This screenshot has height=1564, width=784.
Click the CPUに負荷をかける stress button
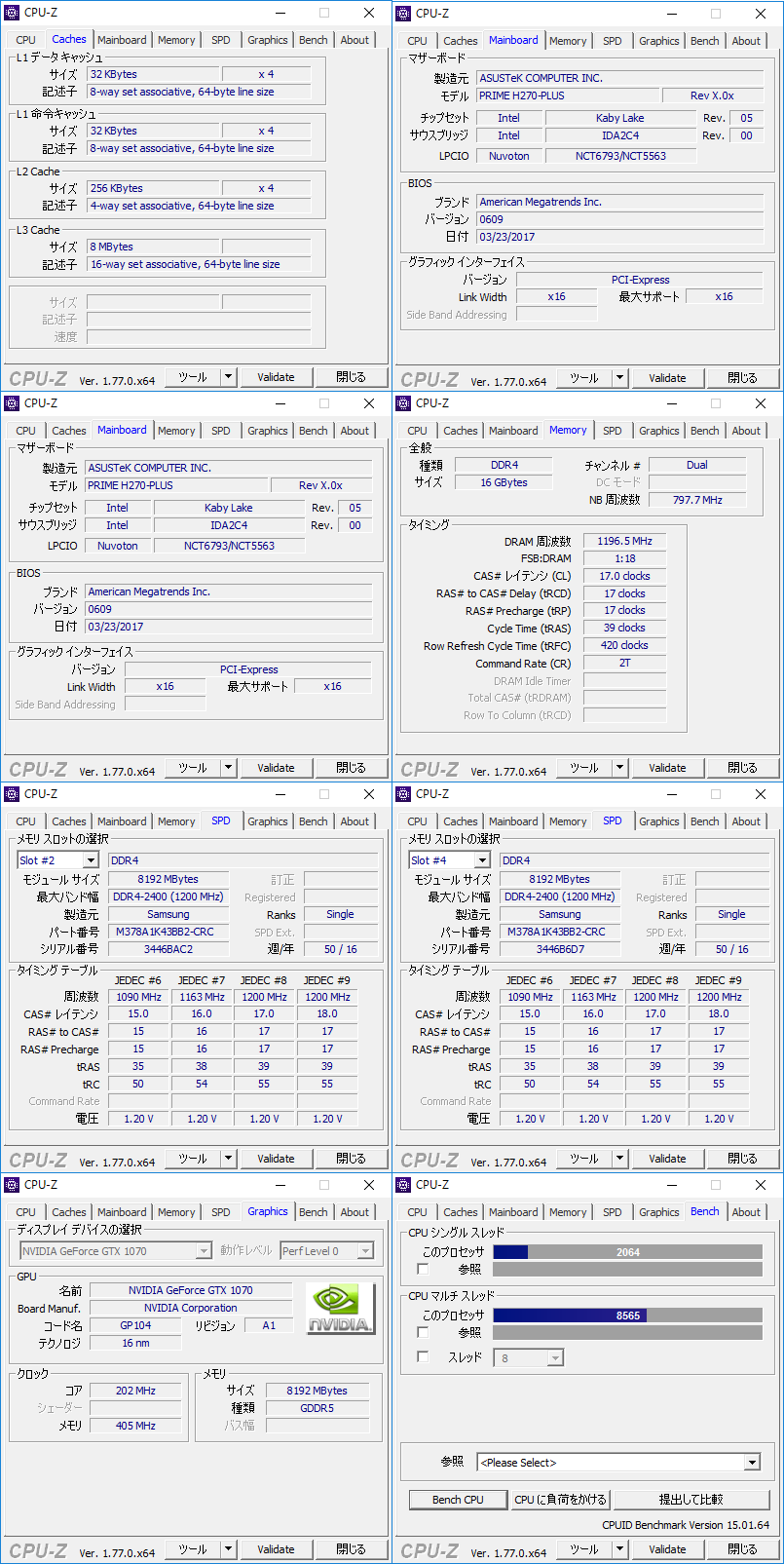point(561,1500)
